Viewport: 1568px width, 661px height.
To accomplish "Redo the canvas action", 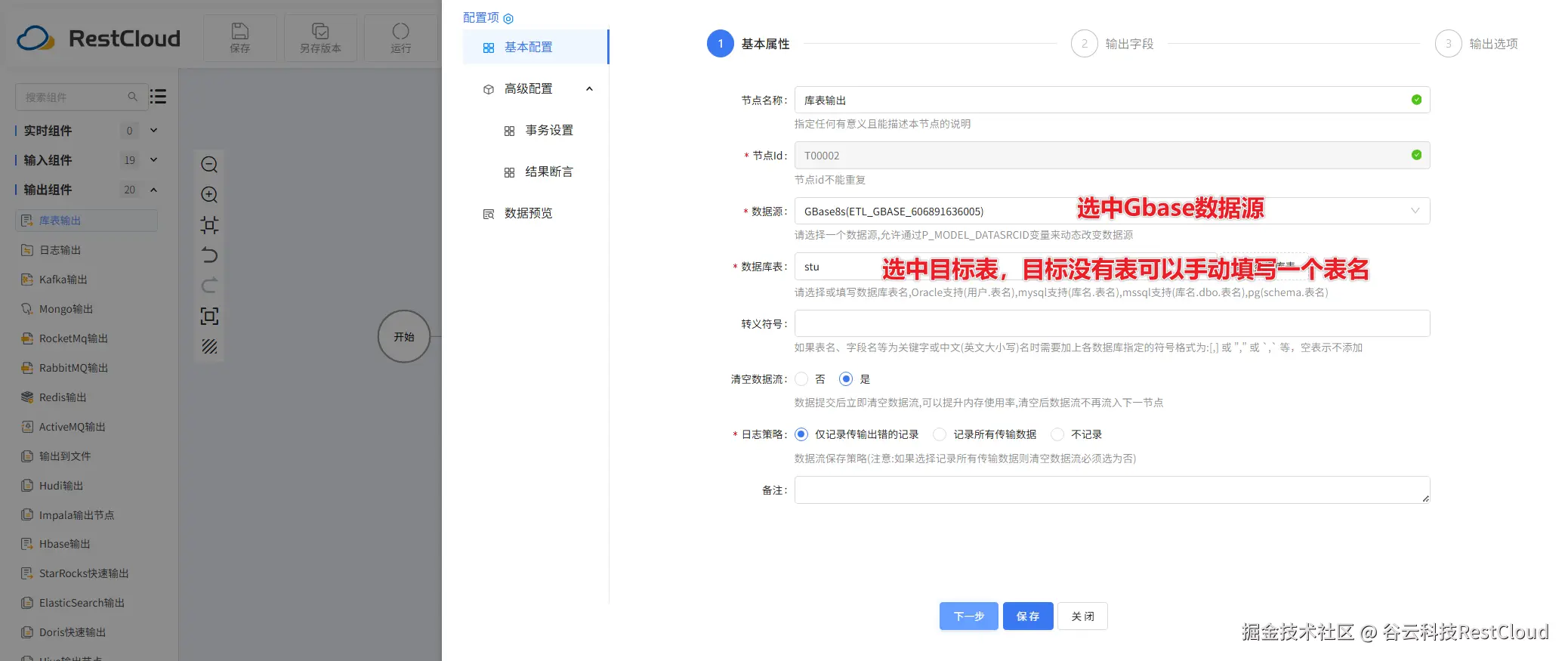I will (209, 286).
